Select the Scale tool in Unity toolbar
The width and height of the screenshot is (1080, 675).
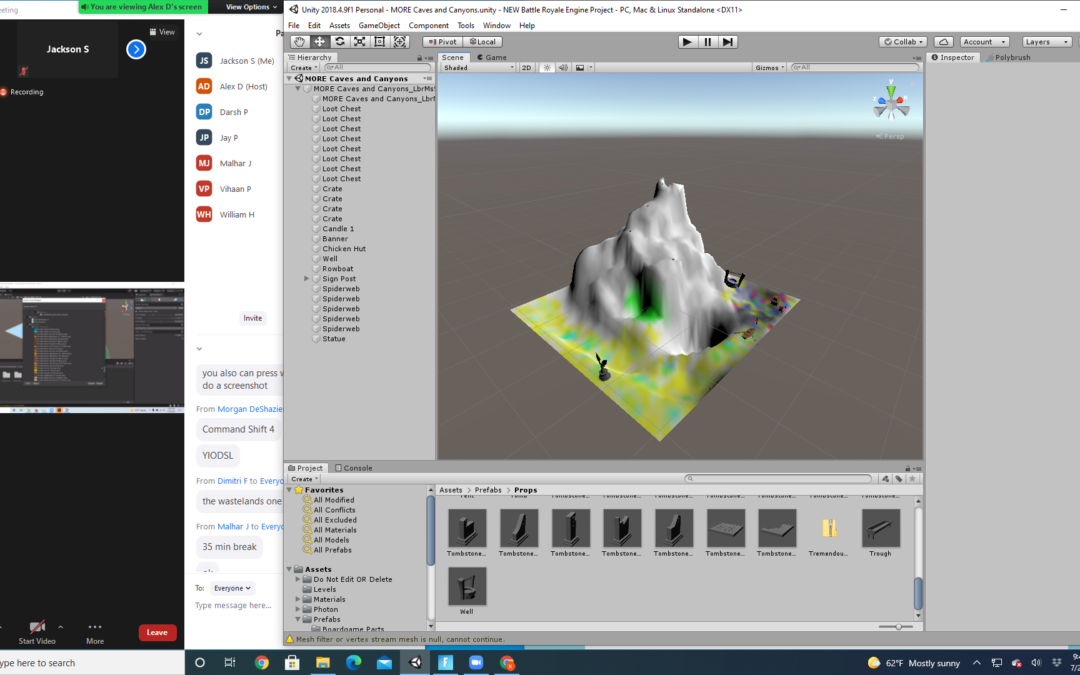point(360,42)
